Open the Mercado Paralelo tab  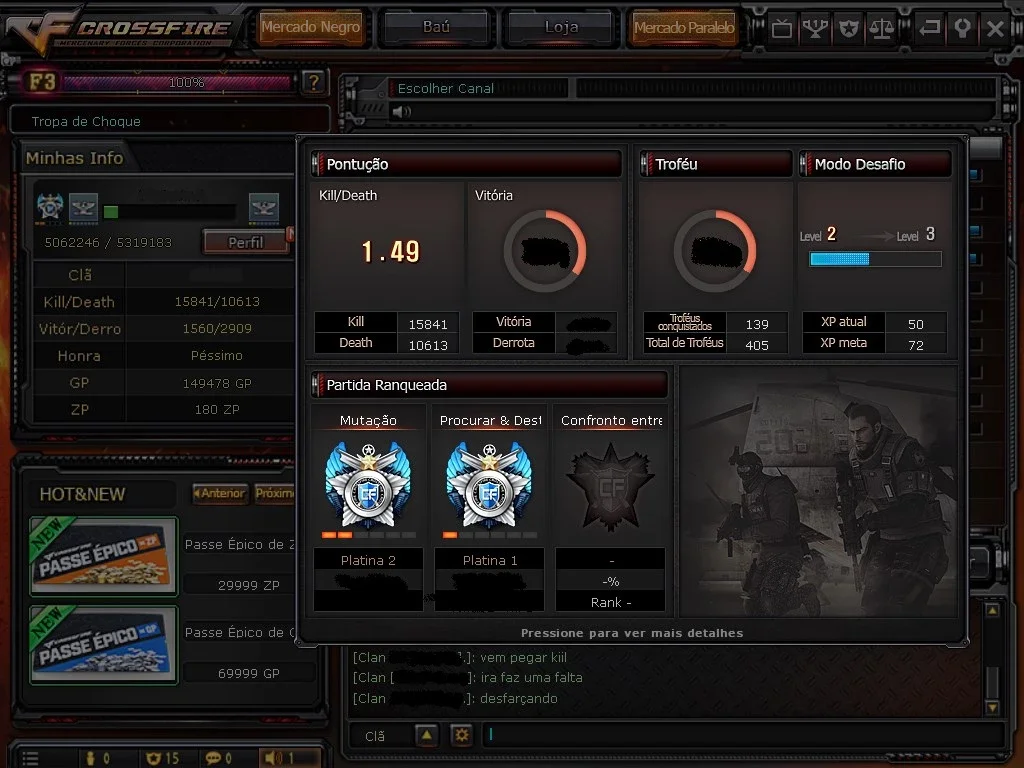pos(684,27)
